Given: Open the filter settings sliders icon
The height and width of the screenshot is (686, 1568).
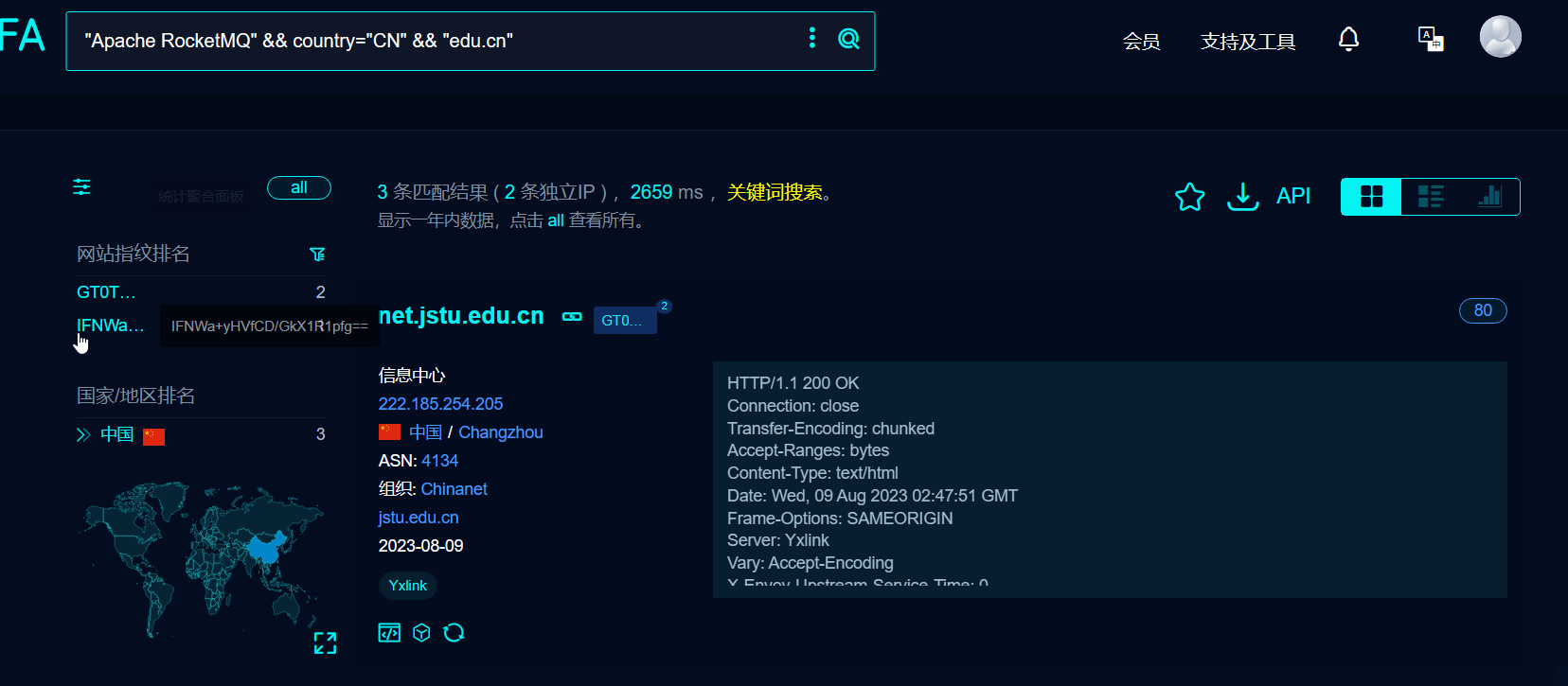Looking at the screenshot, I should click(x=82, y=187).
